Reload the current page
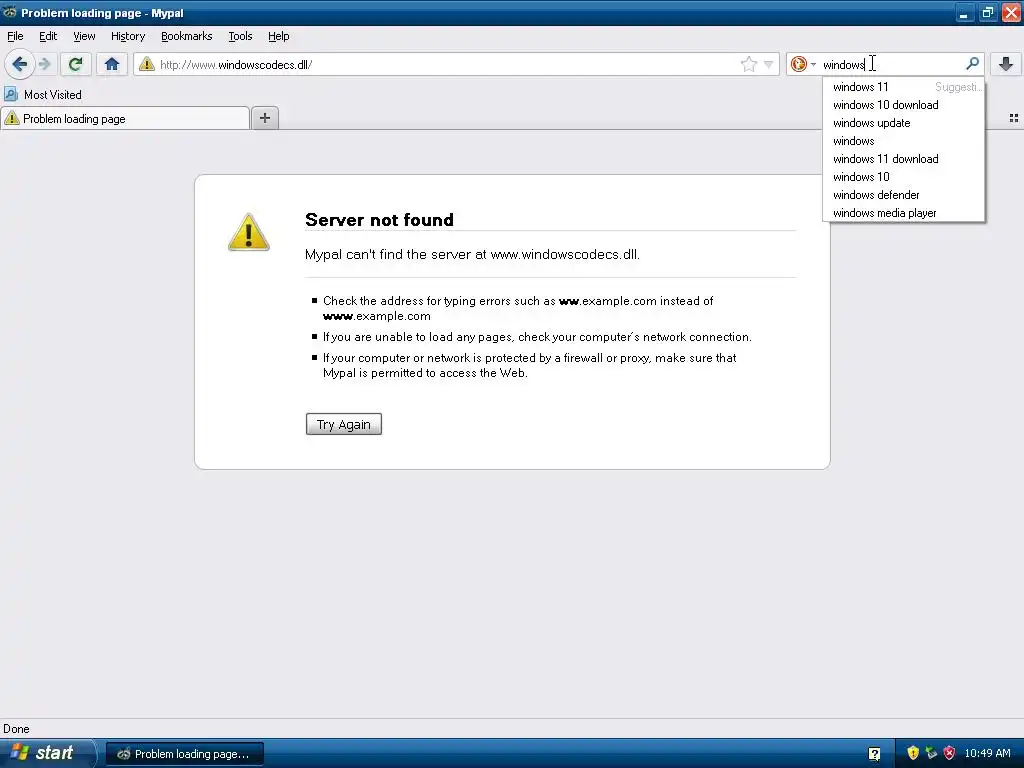The width and height of the screenshot is (1024, 768). 75,64
